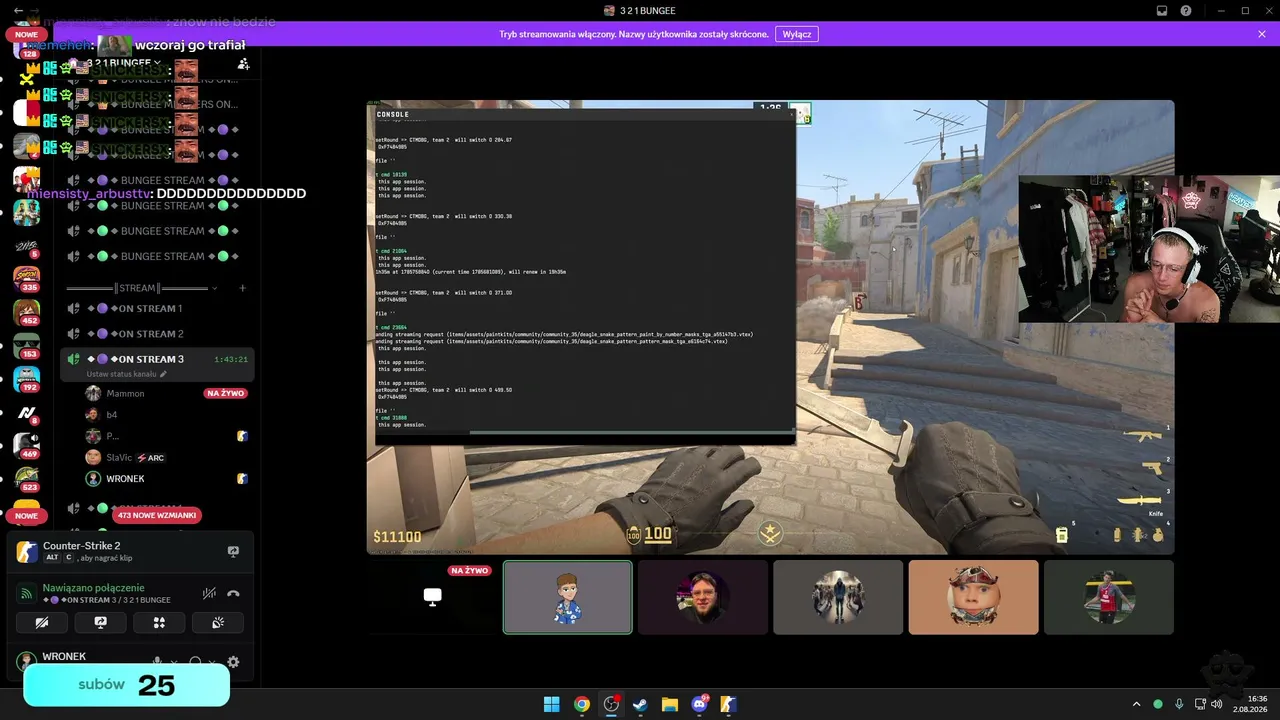
Task: Click the Wyłącz button to disable streamer mode
Action: [797, 34]
